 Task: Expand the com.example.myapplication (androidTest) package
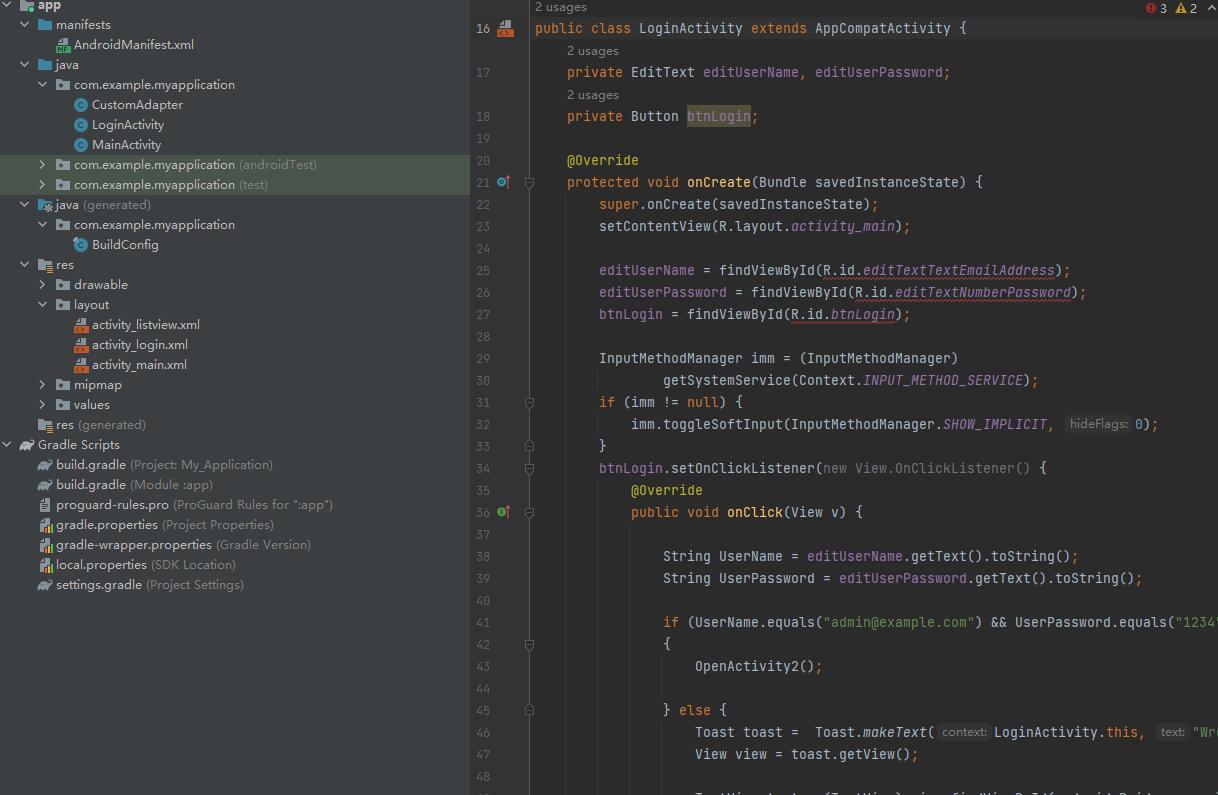point(42,165)
